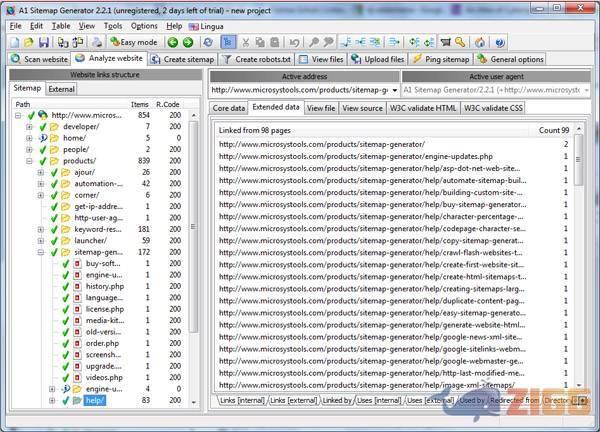Open the Edit menu

[36, 26]
